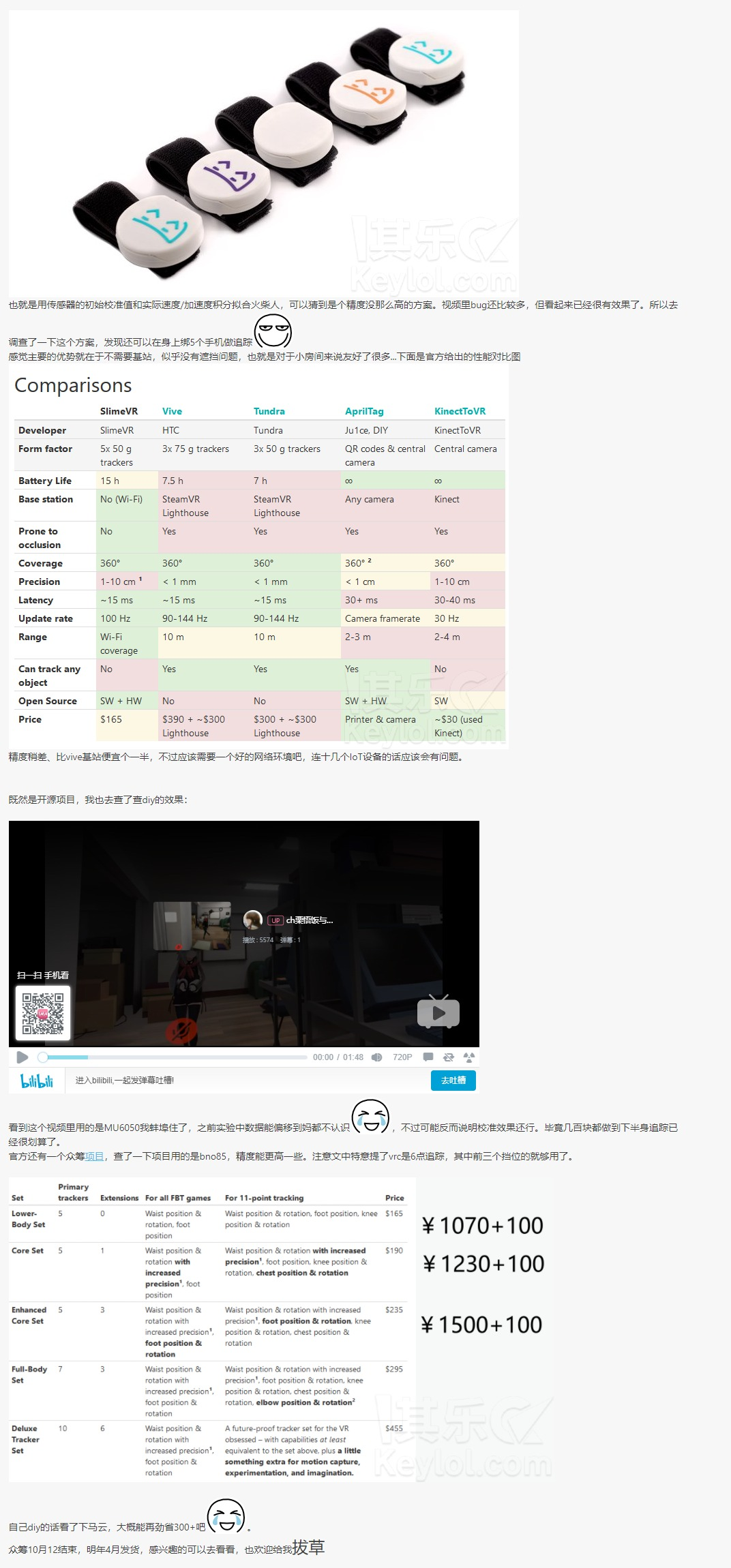
Task: Click the Deluxe Tracker Set row name
Action: [x=25, y=1439]
